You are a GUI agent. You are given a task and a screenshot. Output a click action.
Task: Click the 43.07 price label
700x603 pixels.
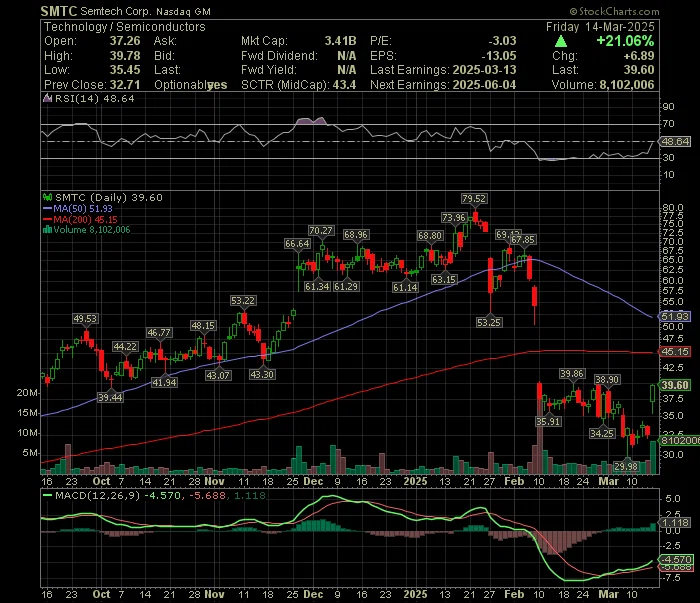point(218,375)
